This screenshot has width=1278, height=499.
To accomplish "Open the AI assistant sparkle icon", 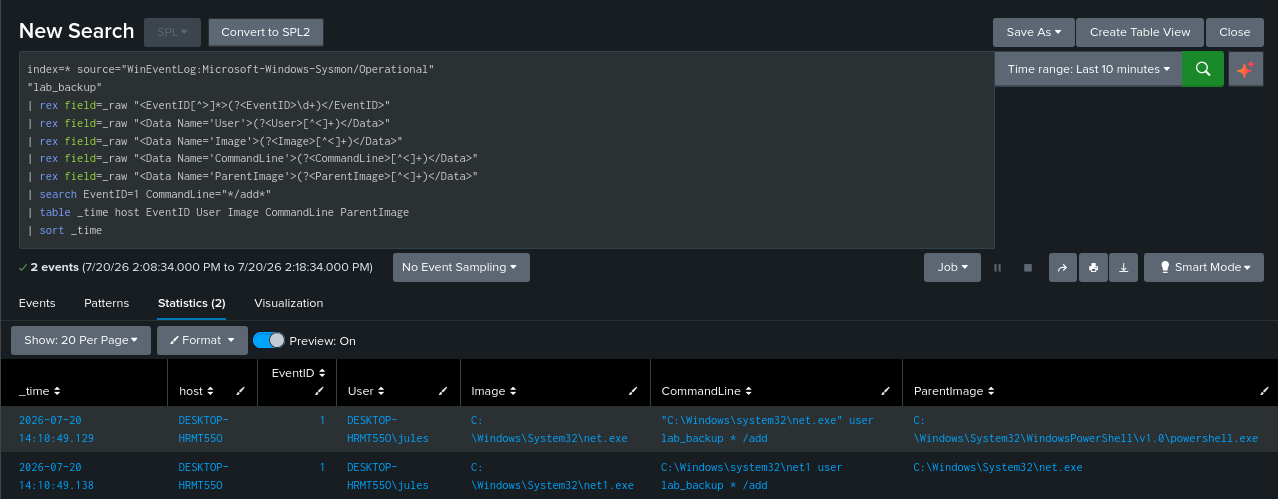I will point(1245,69).
